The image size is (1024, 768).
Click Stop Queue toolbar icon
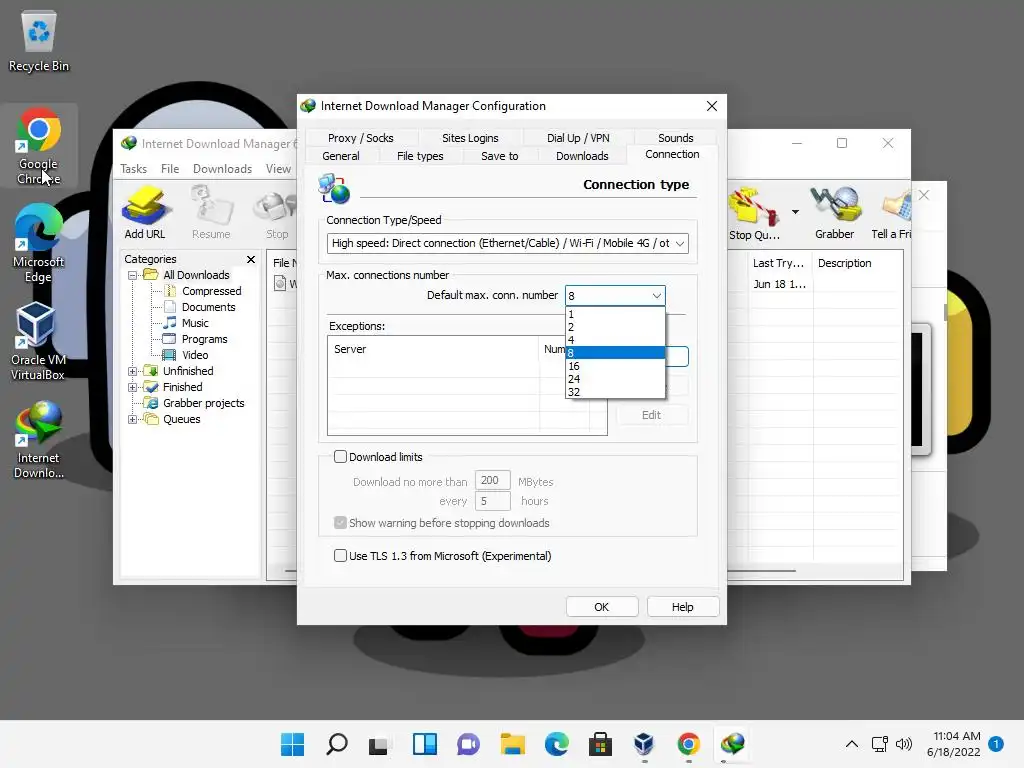[x=754, y=214]
